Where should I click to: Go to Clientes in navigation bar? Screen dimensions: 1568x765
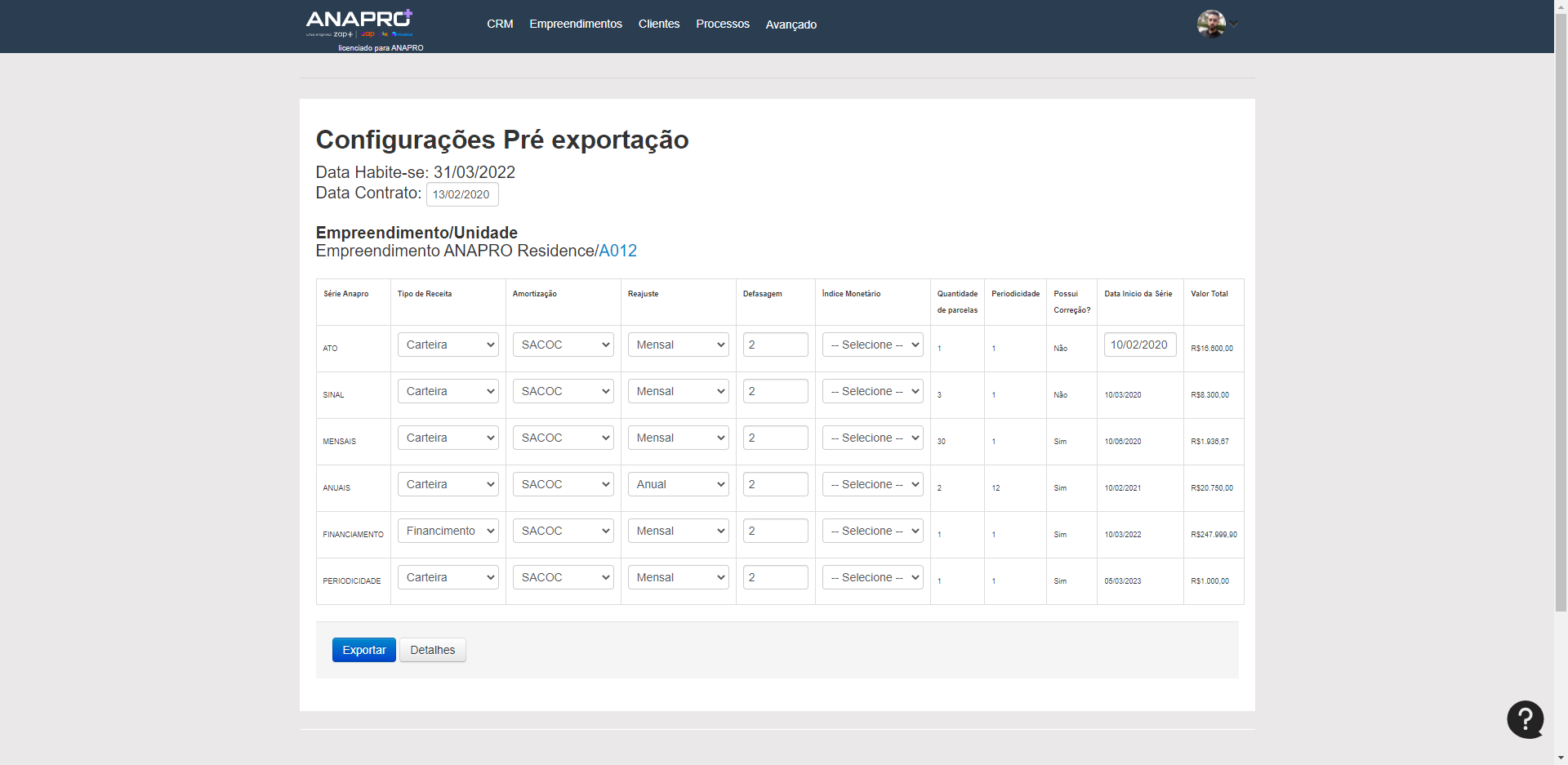tap(658, 24)
